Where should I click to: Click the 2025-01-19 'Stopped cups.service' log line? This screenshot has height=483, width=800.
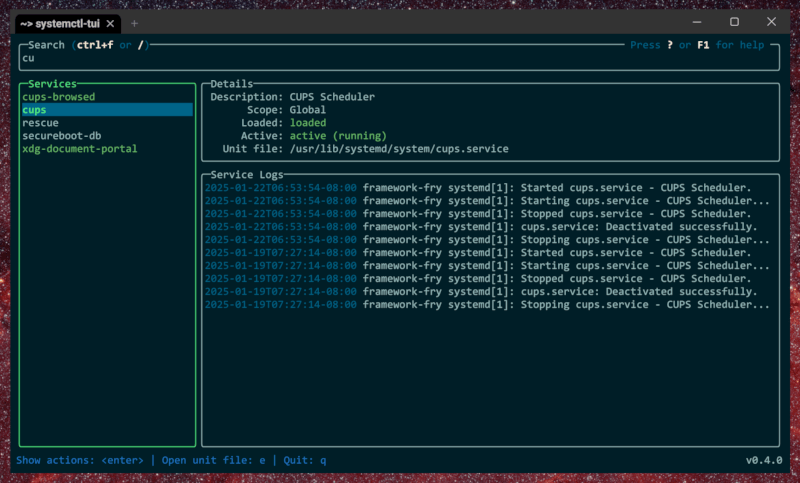pyautogui.click(x=478, y=279)
